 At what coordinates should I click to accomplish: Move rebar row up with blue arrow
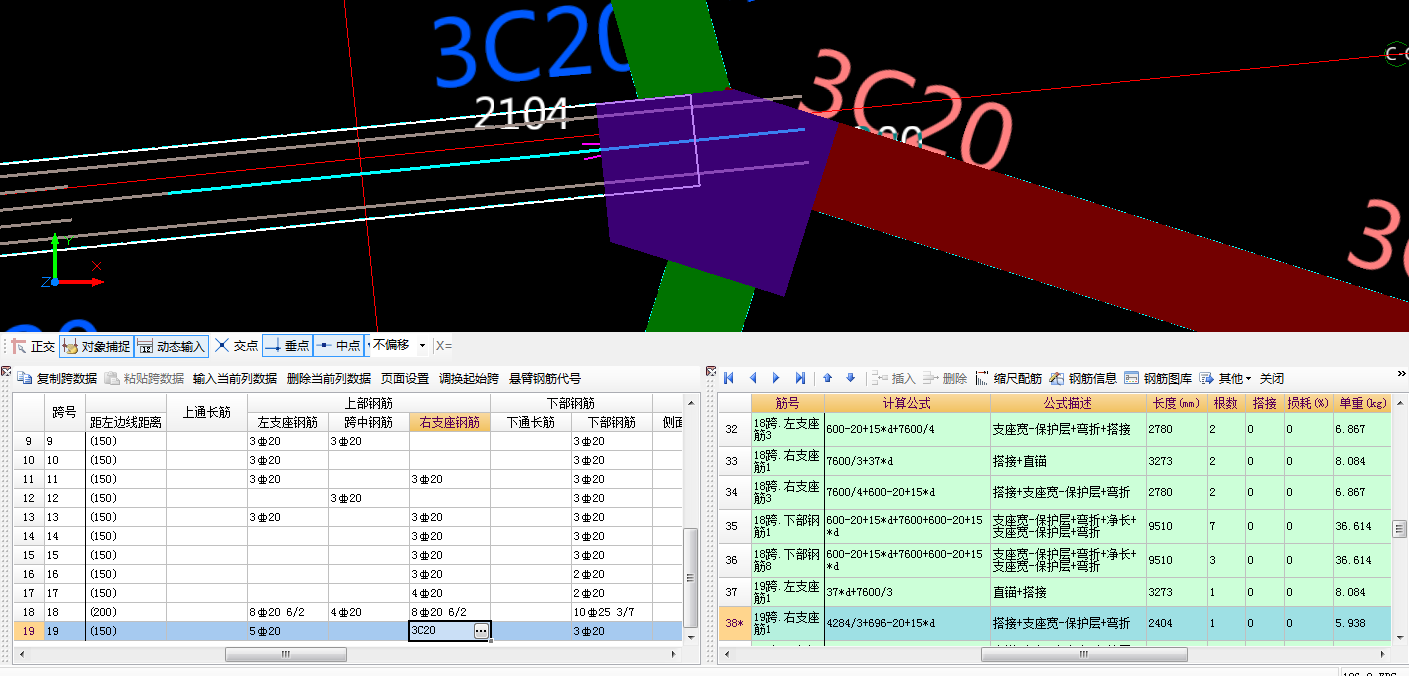coord(828,378)
